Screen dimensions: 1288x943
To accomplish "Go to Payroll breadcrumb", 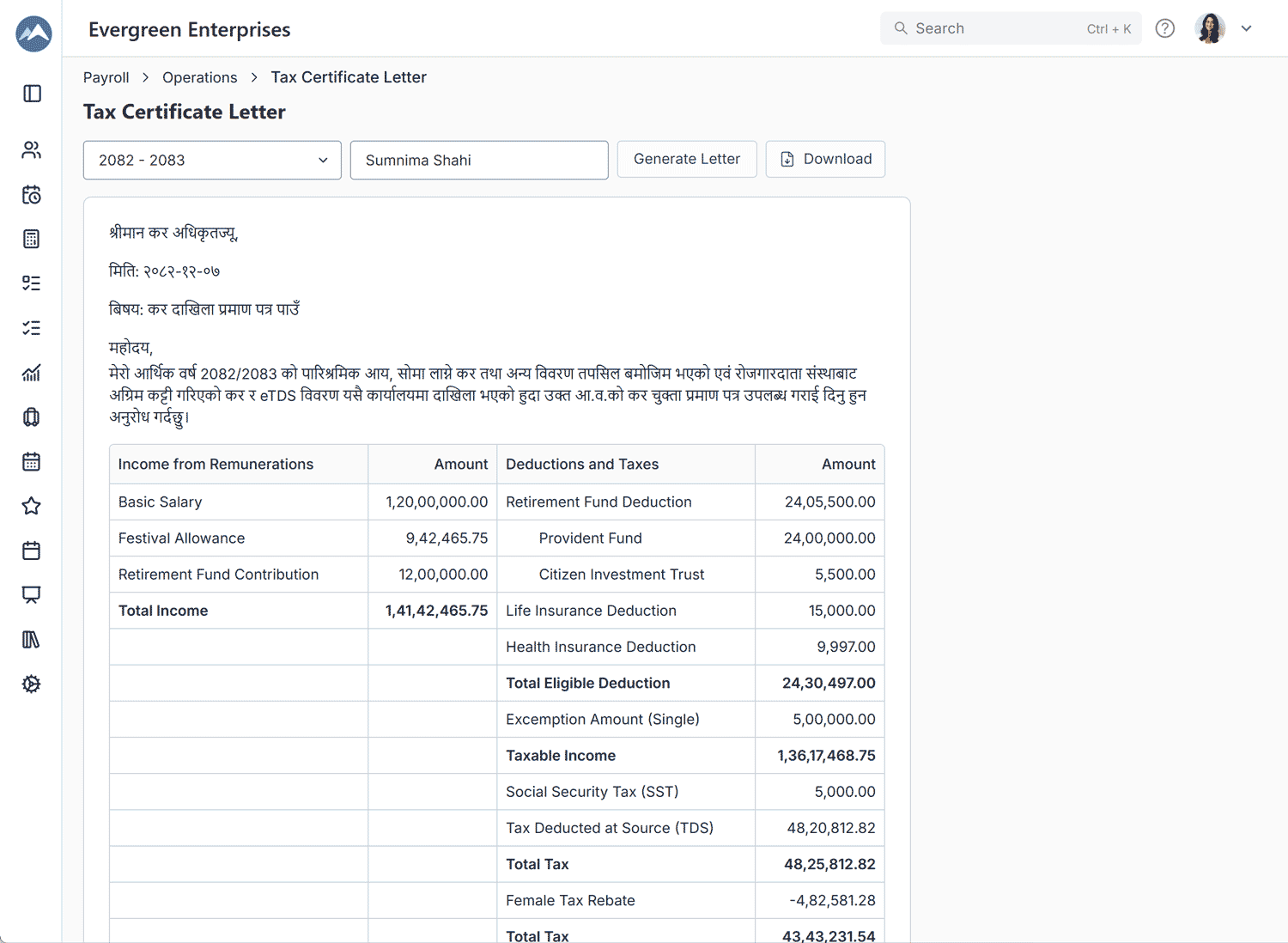I will (106, 77).
